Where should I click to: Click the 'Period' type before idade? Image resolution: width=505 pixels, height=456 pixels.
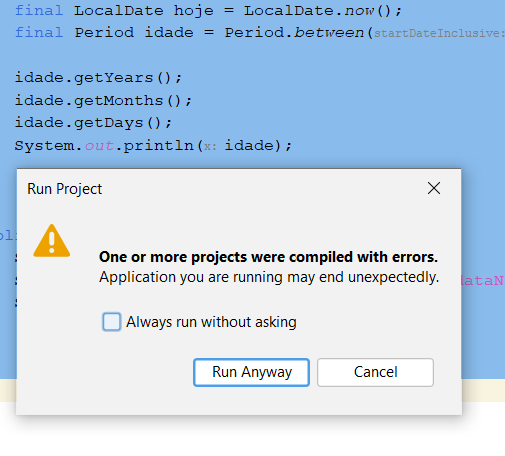[x=104, y=33]
